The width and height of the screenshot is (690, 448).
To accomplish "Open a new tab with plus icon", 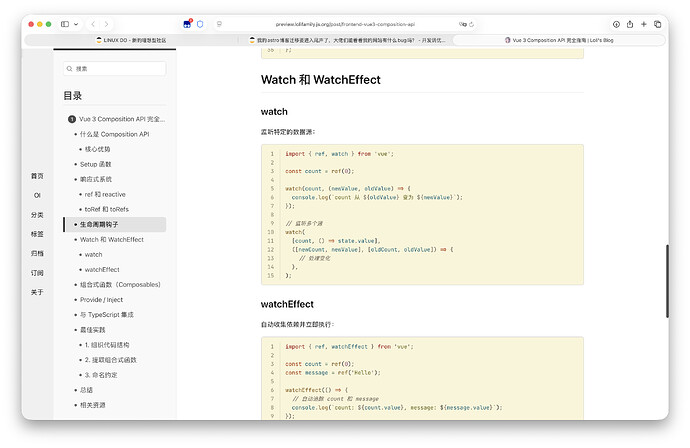I will (644, 24).
